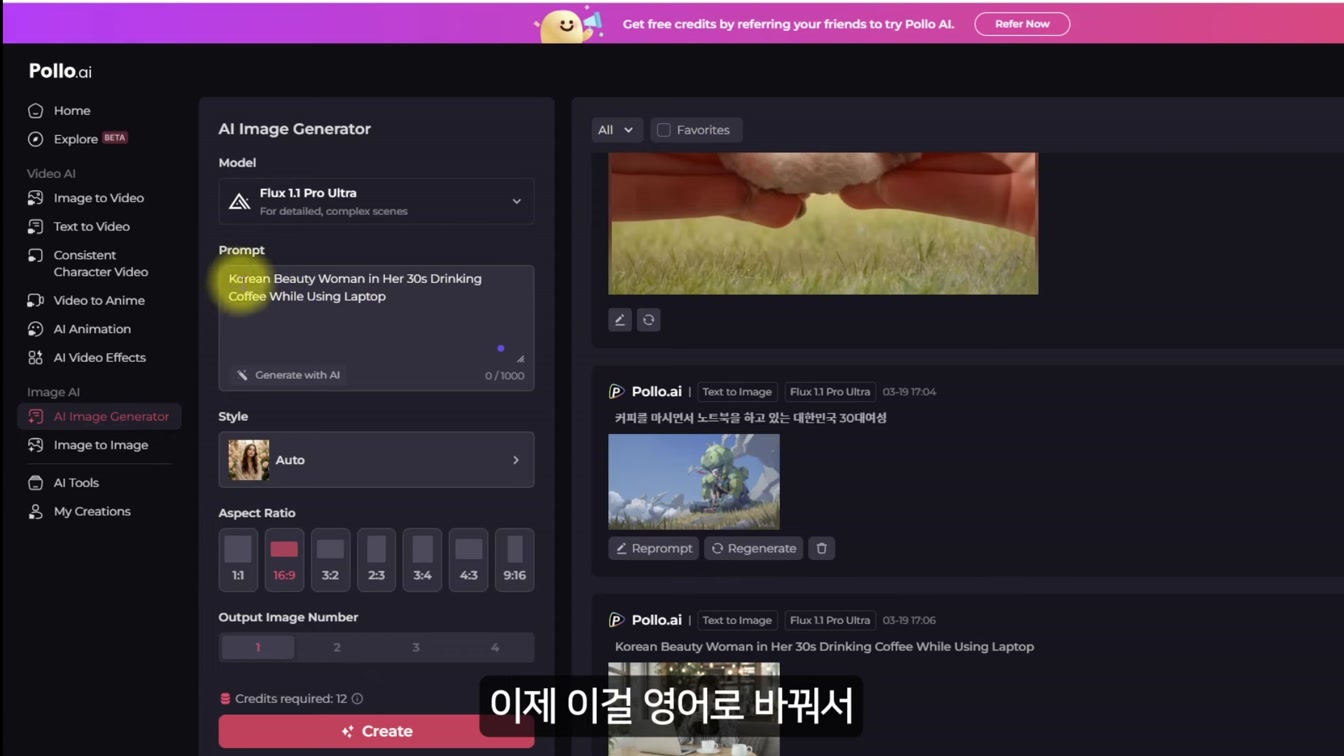This screenshot has width=1344, height=756.
Task: Click the Pollo.ai logo icon on 17:06 entry
Action: point(617,620)
